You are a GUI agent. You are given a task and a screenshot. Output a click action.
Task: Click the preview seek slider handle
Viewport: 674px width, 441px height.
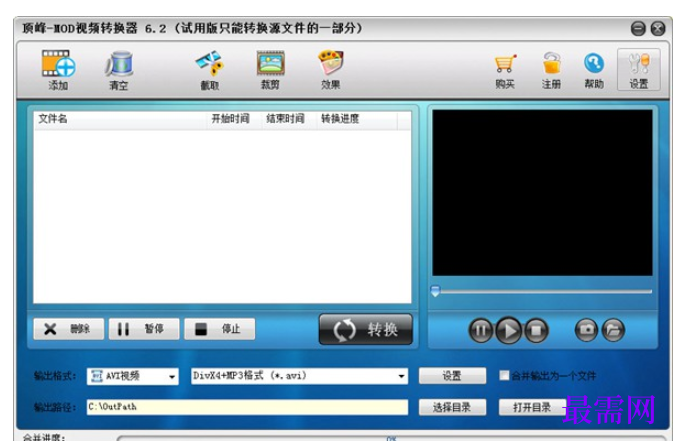[x=435, y=291]
